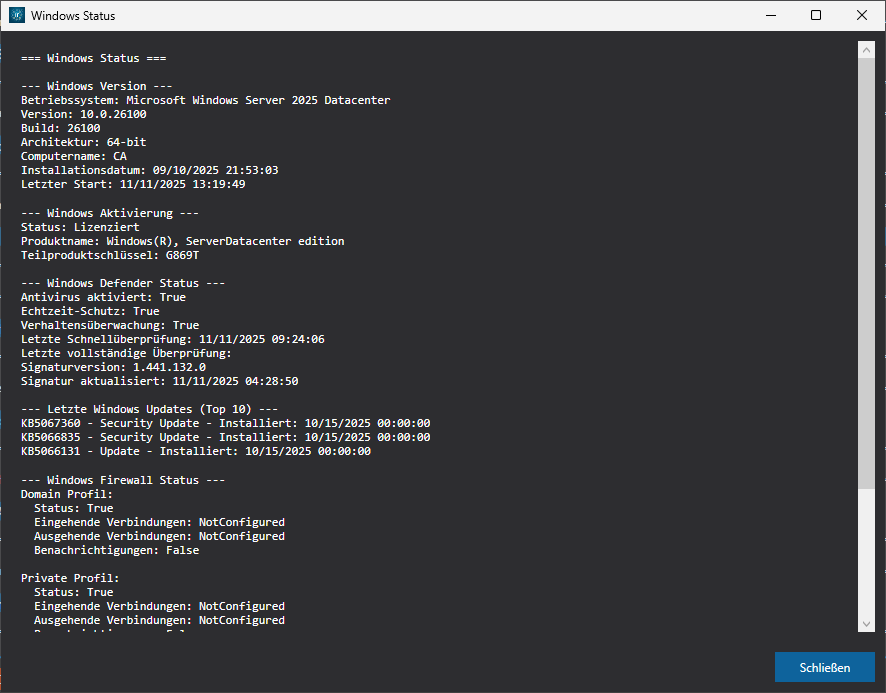Click the 'Domain Profil:' firewall heading
Screen dimensions: 886x693
[67, 494]
